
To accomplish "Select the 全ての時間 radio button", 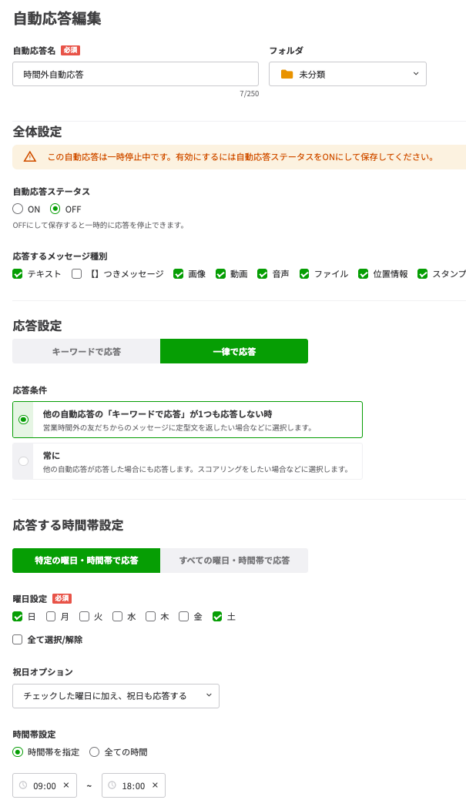I will 94,752.
